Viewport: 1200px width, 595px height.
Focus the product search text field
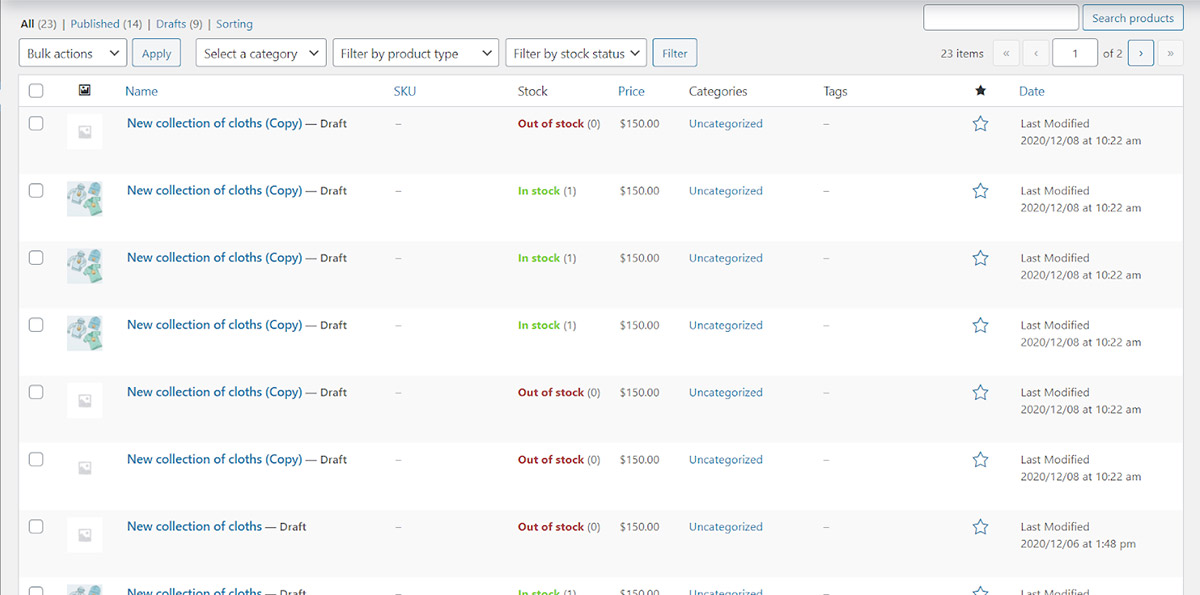pyautogui.click(x=1000, y=18)
